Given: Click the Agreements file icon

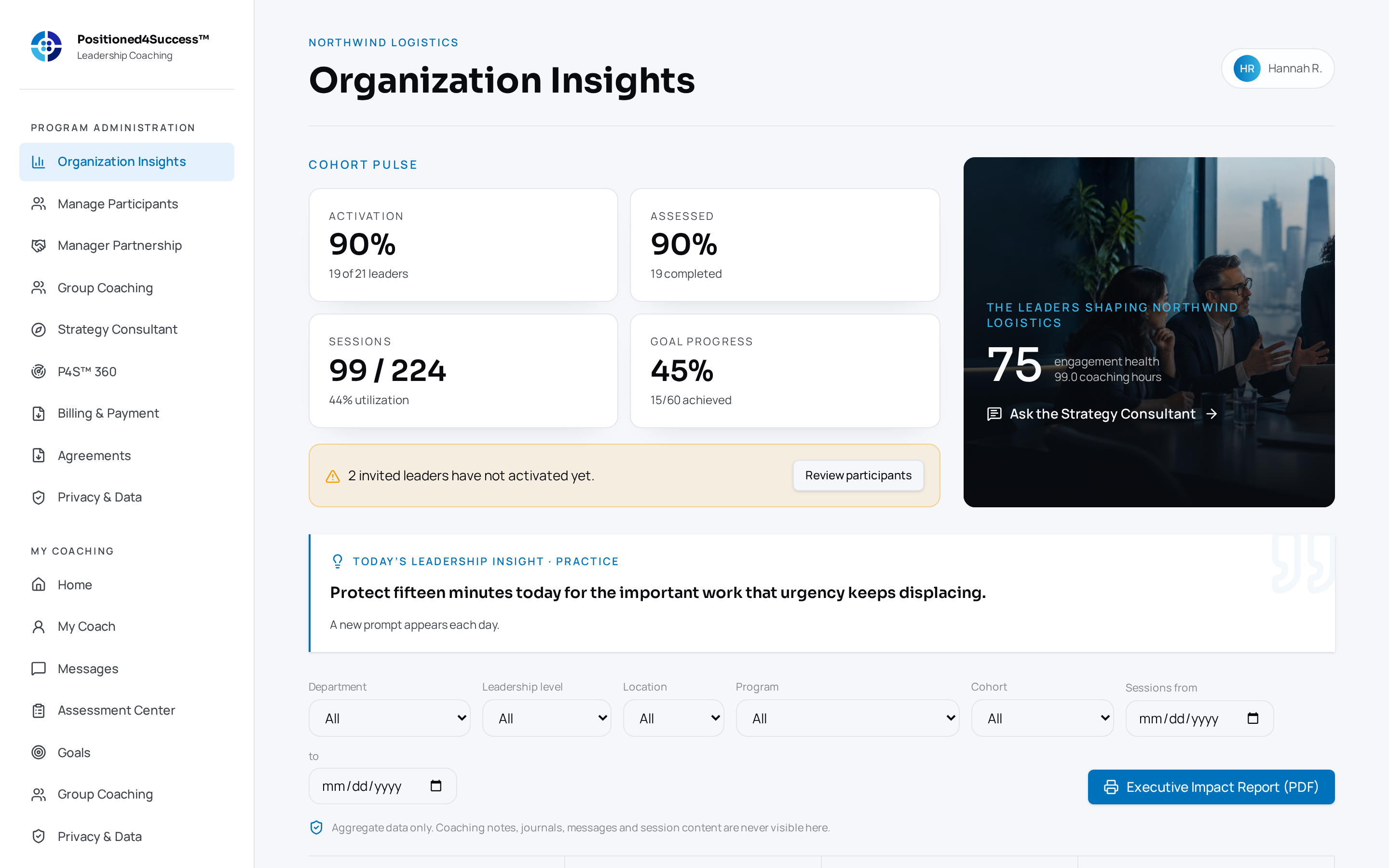Looking at the screenshot, I should (39, 455).
